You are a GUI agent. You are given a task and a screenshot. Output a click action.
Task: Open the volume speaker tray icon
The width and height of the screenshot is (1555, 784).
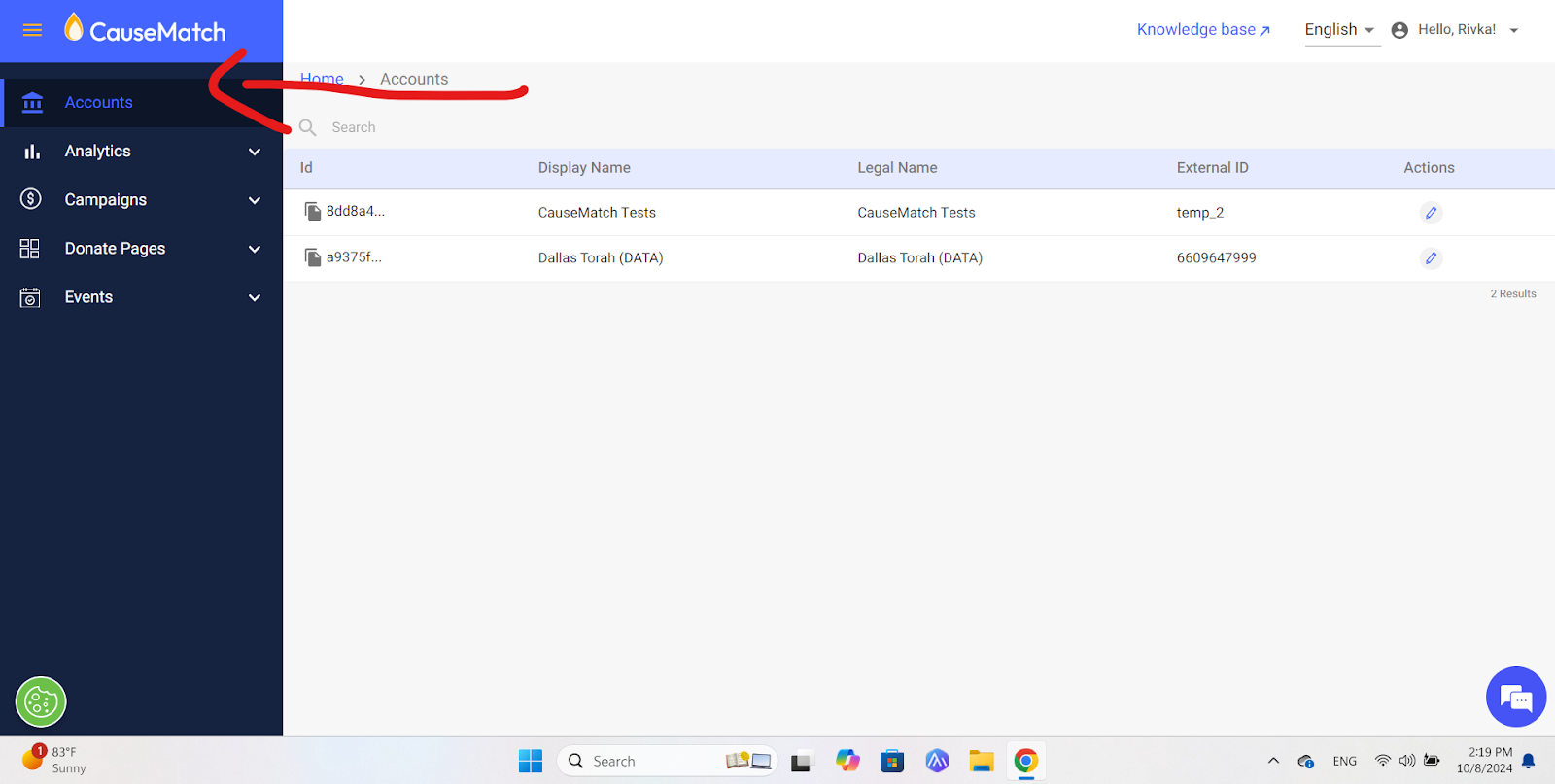pos(1406,761)
